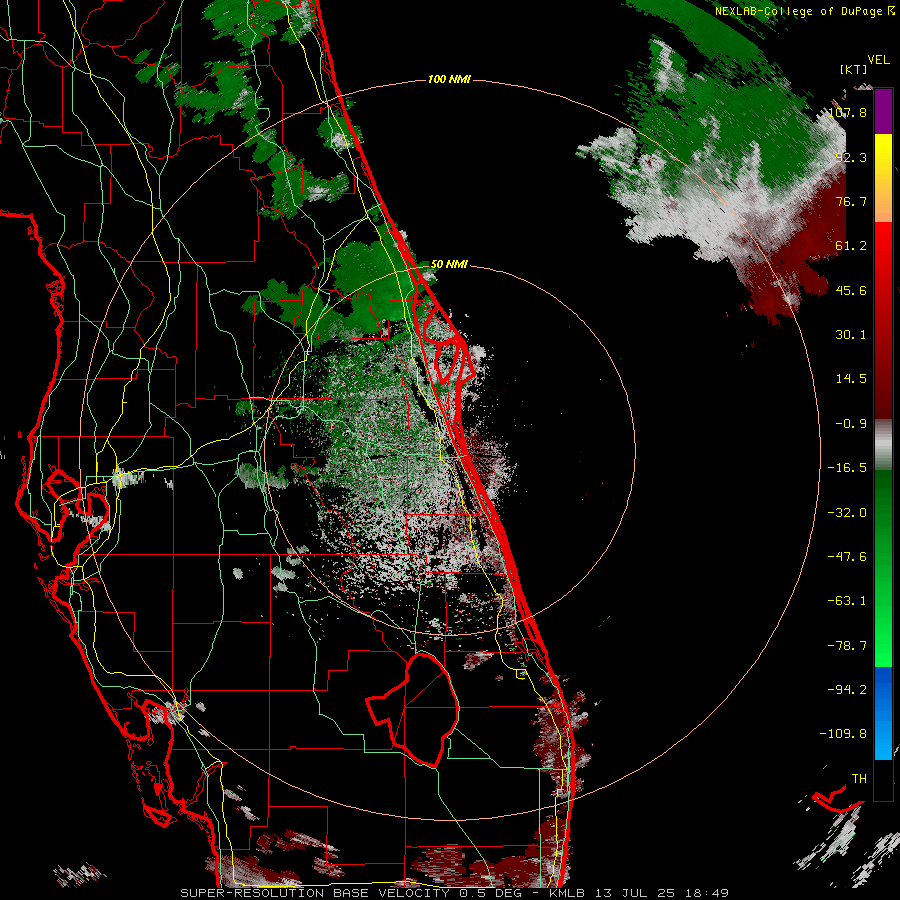Viewport: 900px width, 900px height.
Task: Click the "13 JUL 25" date in caption
Action: point(635,893)
